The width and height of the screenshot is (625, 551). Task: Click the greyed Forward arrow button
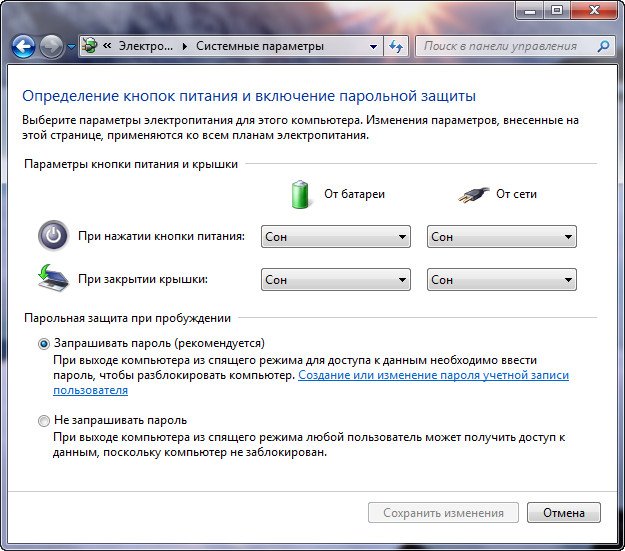coord(51,47)
